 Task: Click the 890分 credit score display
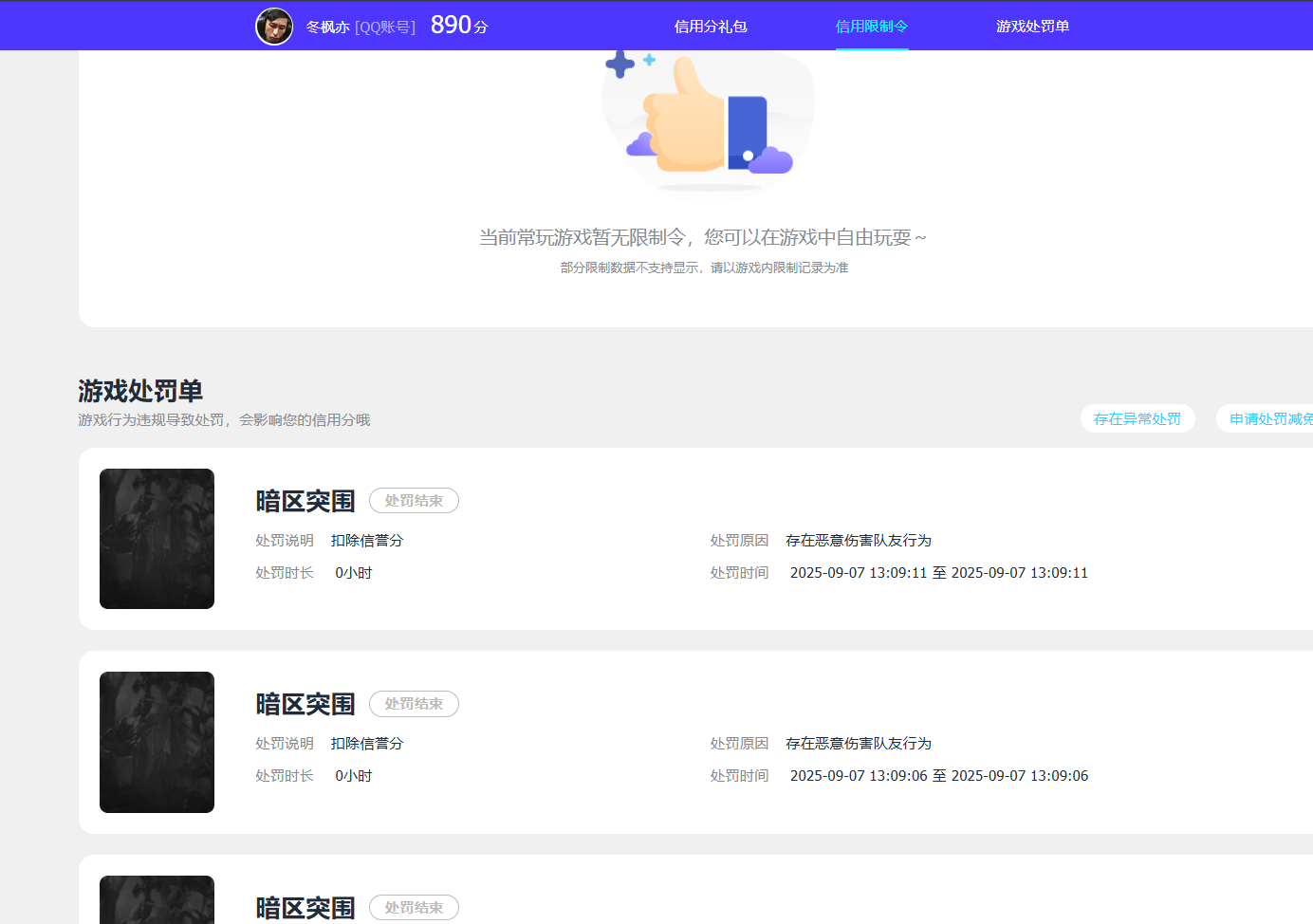pos(456,25)
